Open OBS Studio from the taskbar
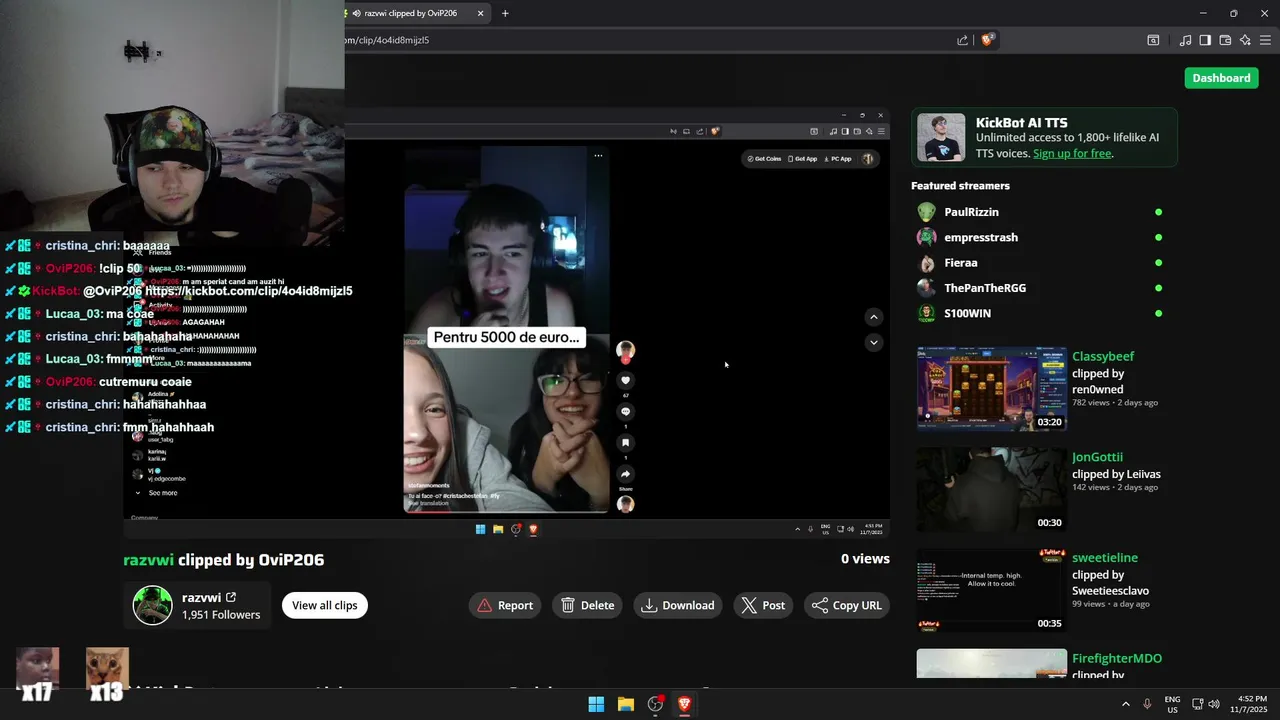 pos(656,704)
